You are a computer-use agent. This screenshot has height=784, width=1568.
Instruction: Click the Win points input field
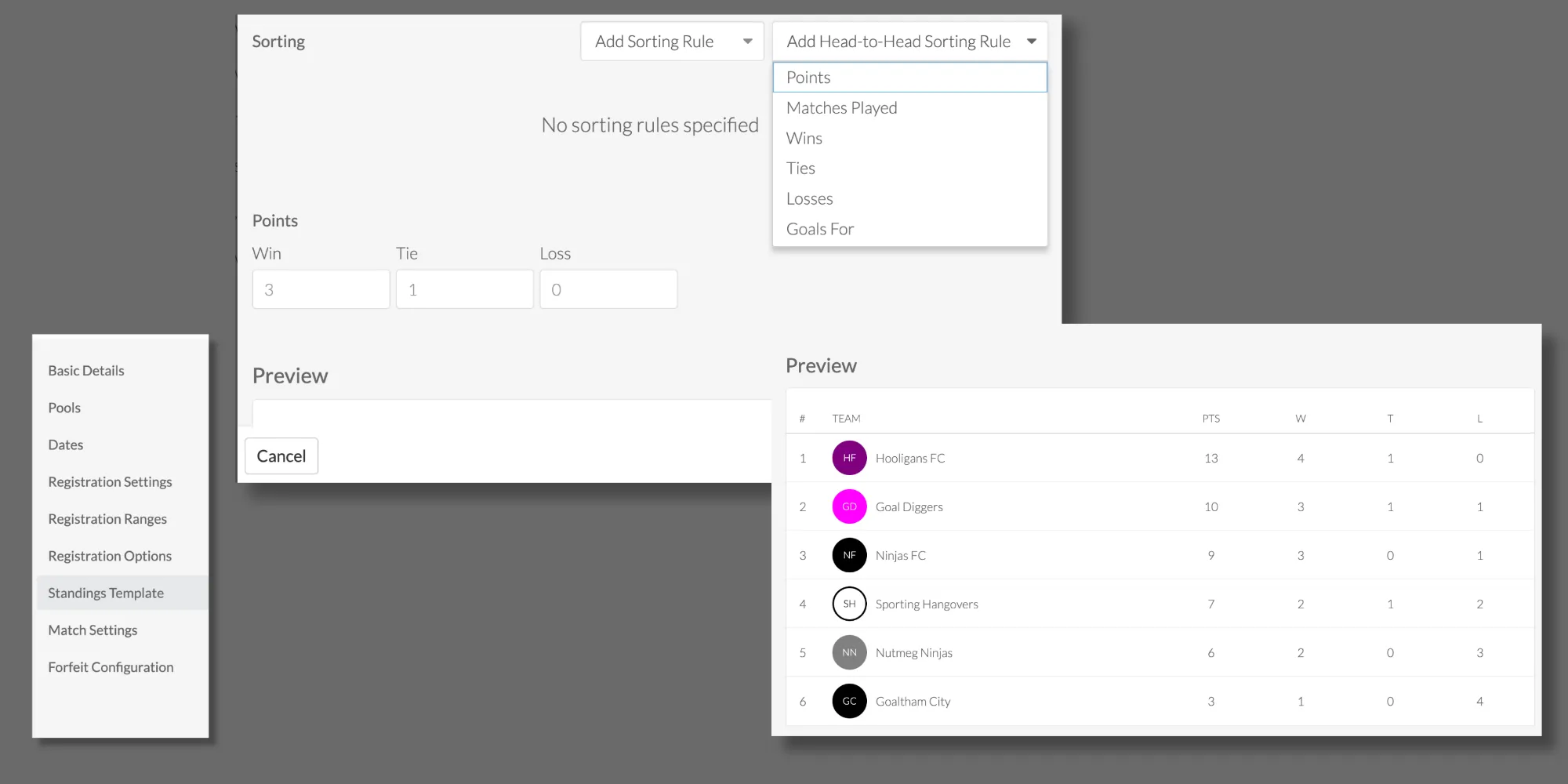pyautogui.click(x=321, y=289)
